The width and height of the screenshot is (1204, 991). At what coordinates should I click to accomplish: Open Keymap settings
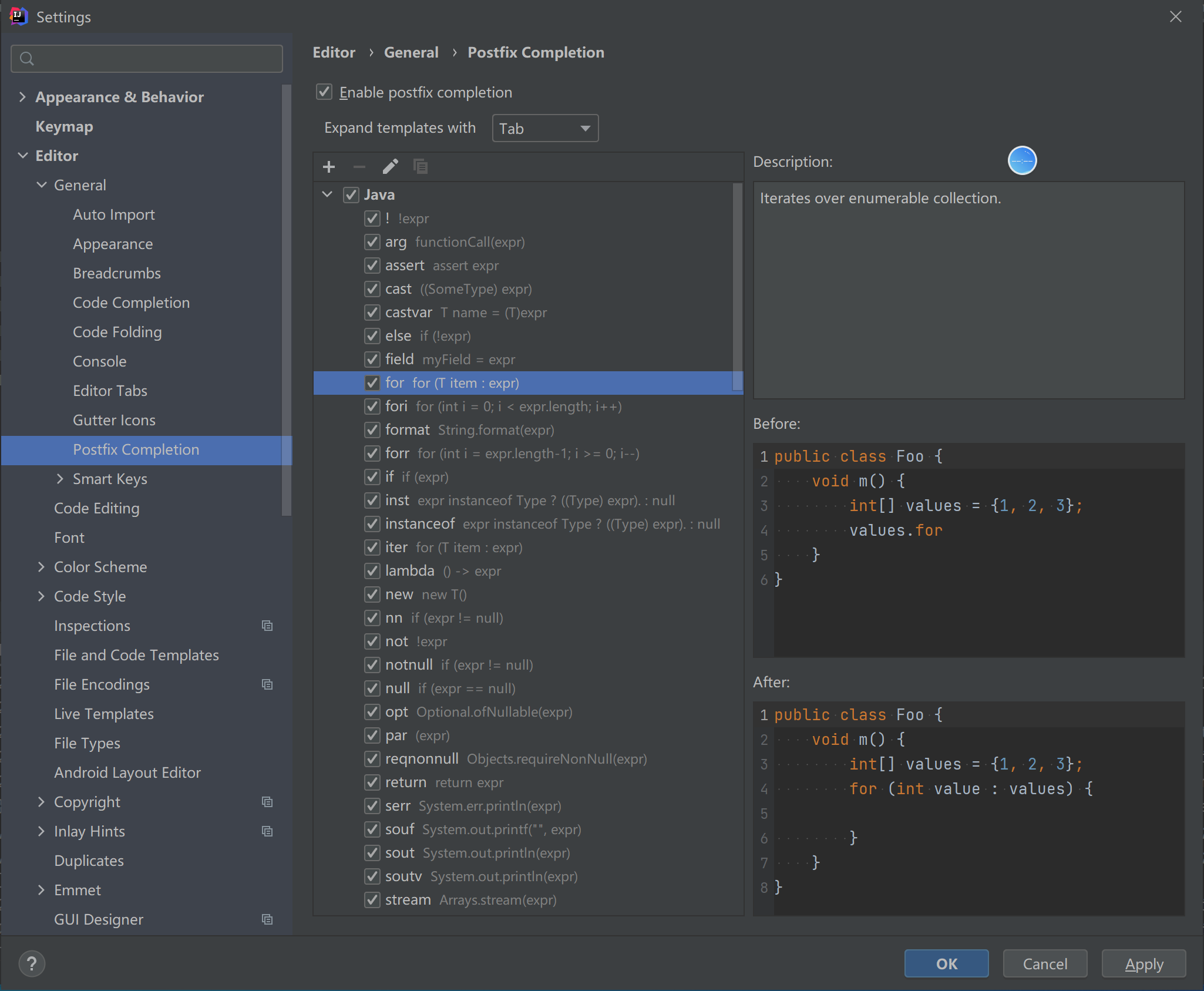(x=64, y=126)
